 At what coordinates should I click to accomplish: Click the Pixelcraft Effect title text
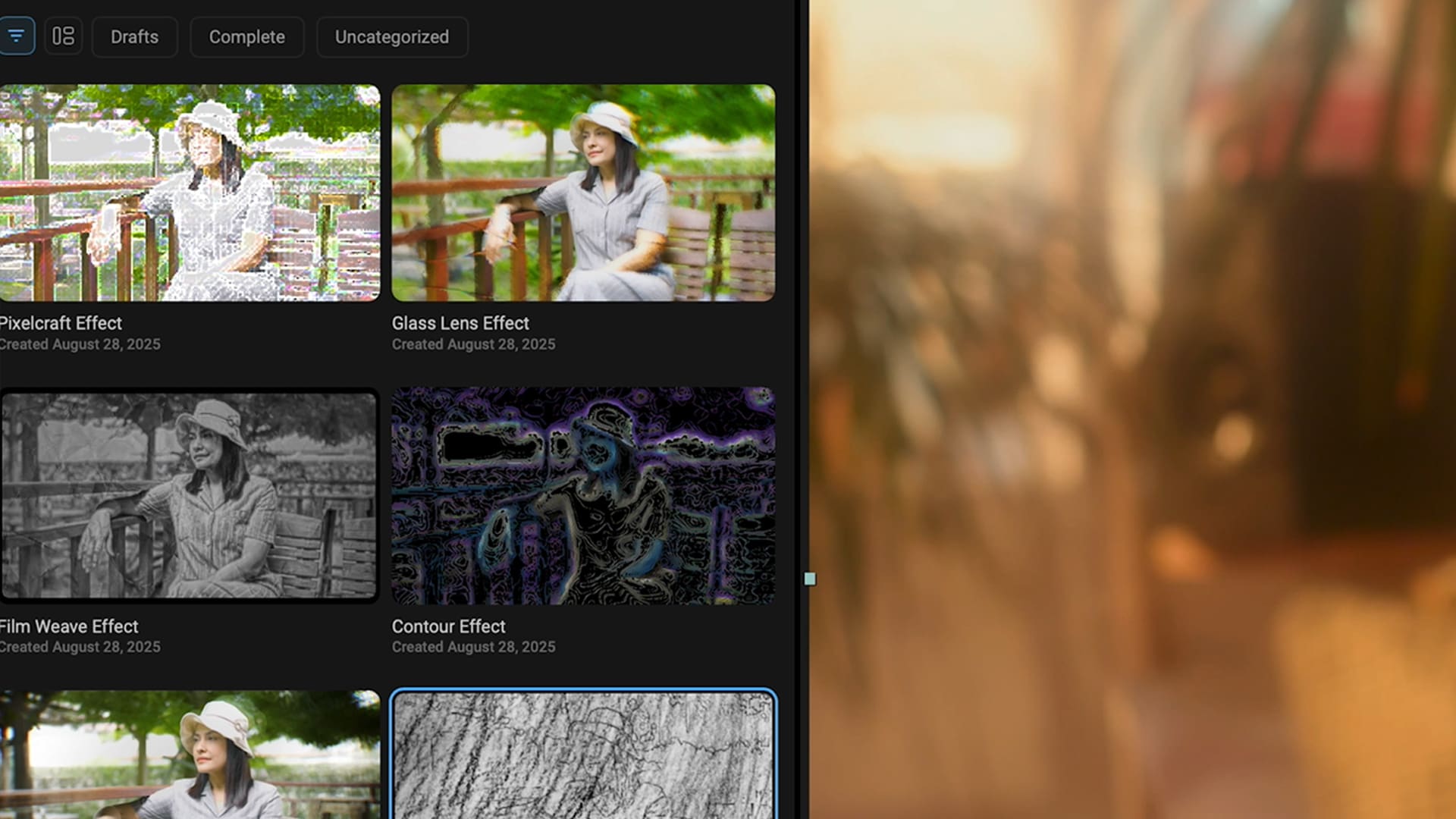coord(61,323)
